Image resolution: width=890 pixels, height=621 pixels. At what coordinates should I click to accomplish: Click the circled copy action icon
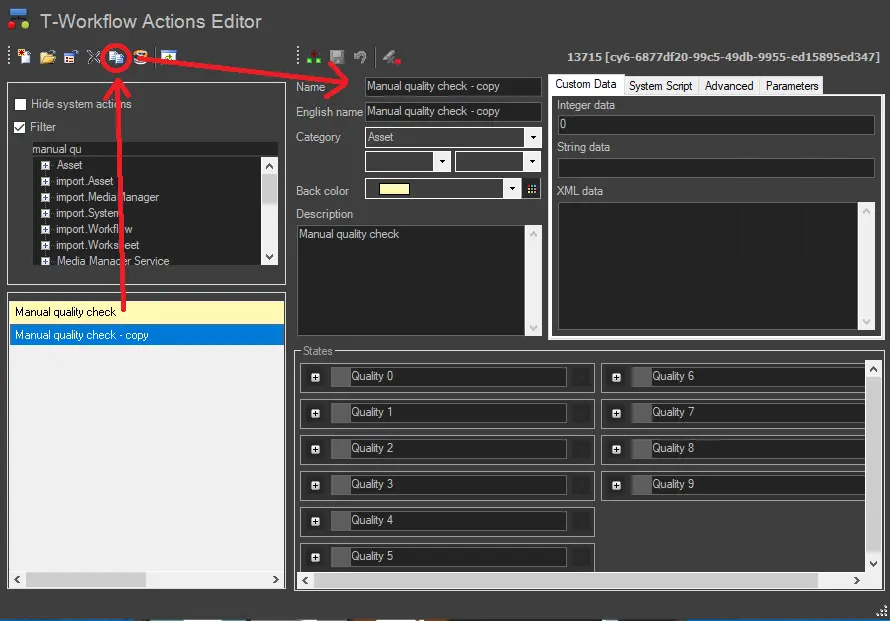point(117,57)
